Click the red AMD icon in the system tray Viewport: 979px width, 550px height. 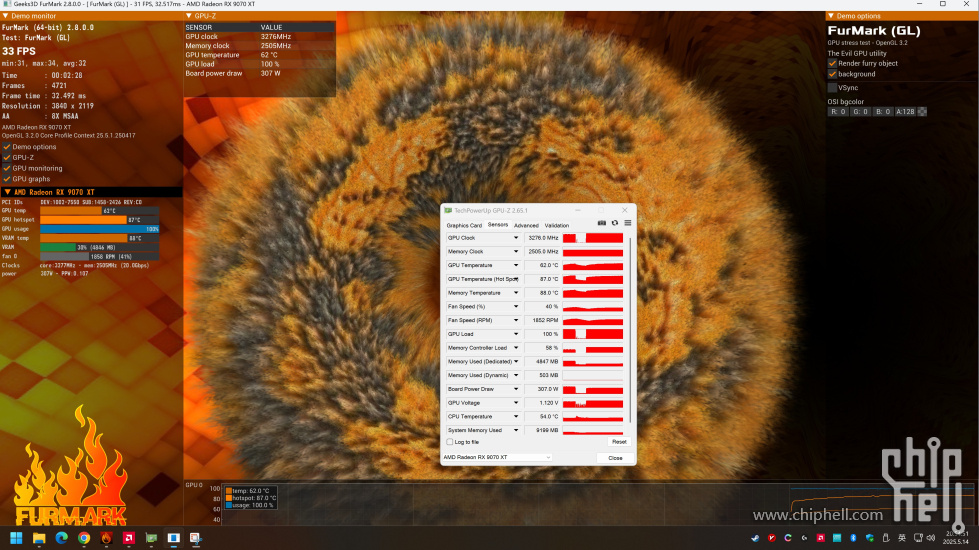click(820, 538)
